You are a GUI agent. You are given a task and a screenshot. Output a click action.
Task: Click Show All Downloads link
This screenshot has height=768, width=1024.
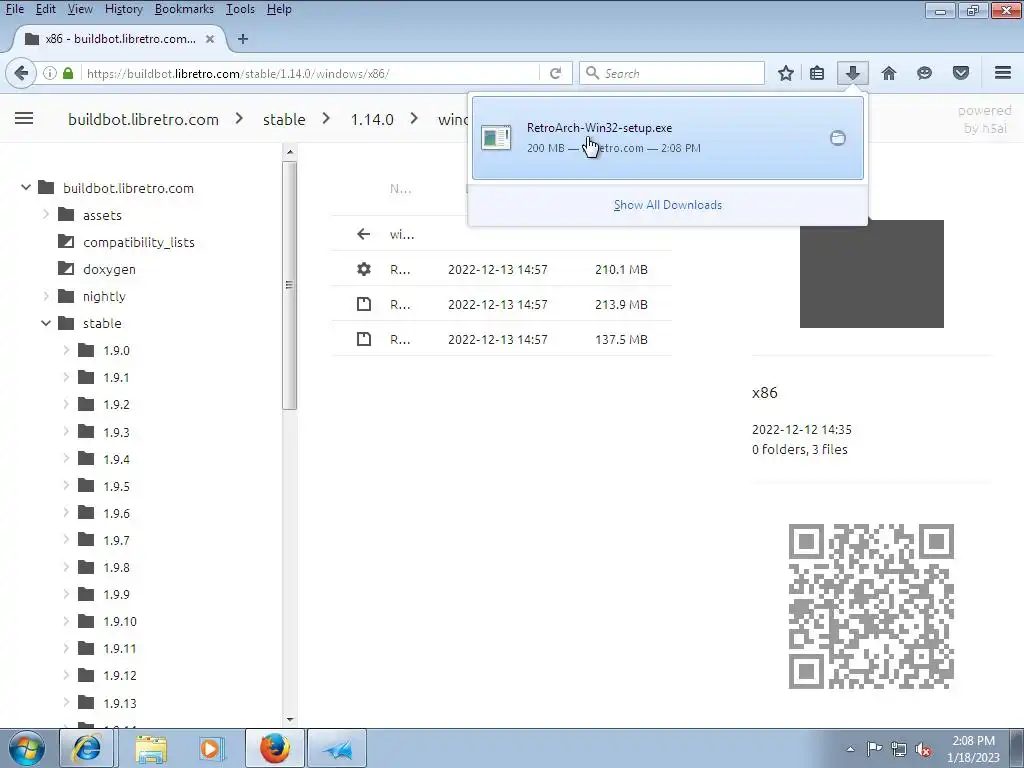(x=667, y=205)
